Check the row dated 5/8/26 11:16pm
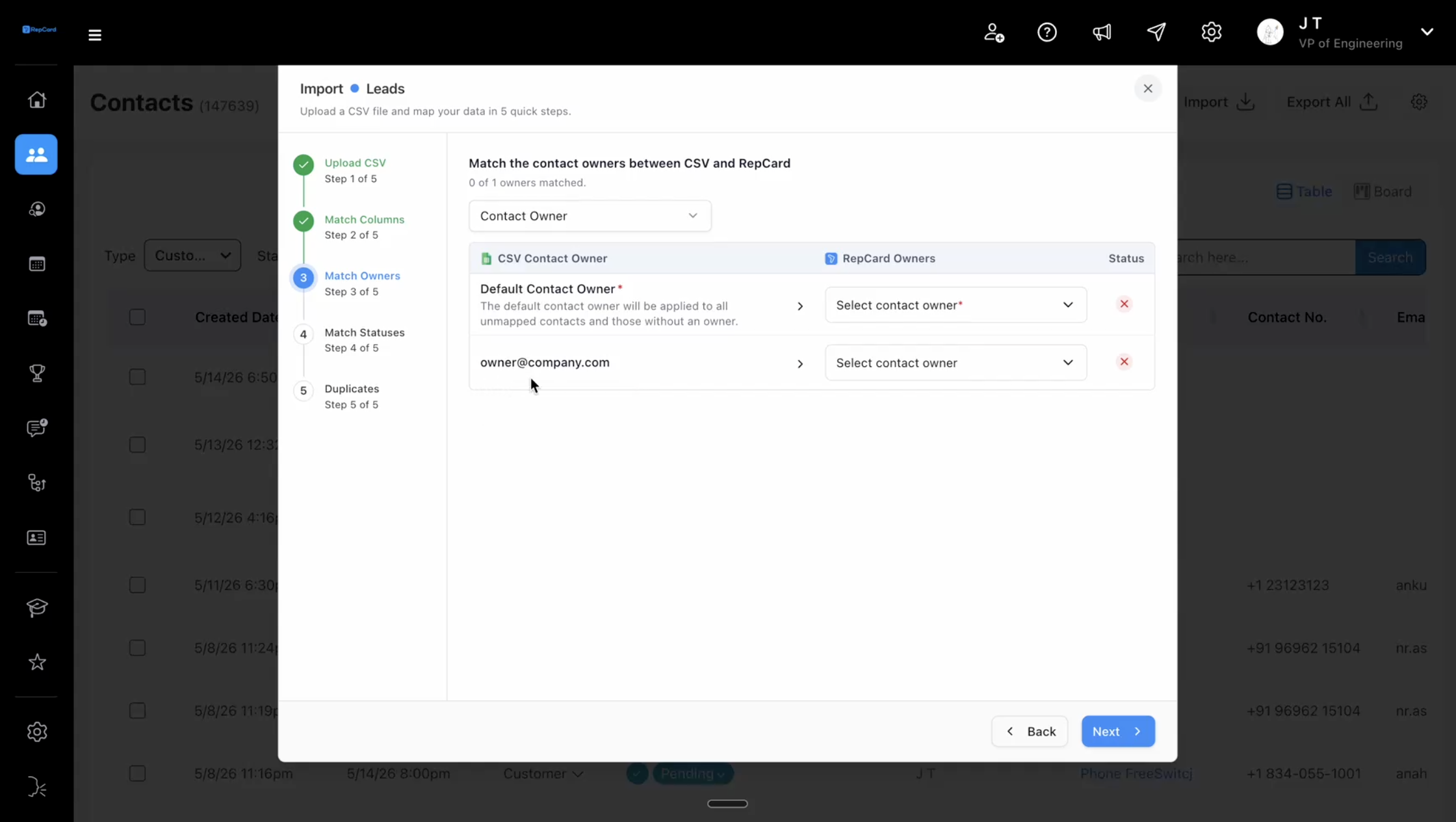Screen dimensions: 1456x822 [x=137, y=774]
